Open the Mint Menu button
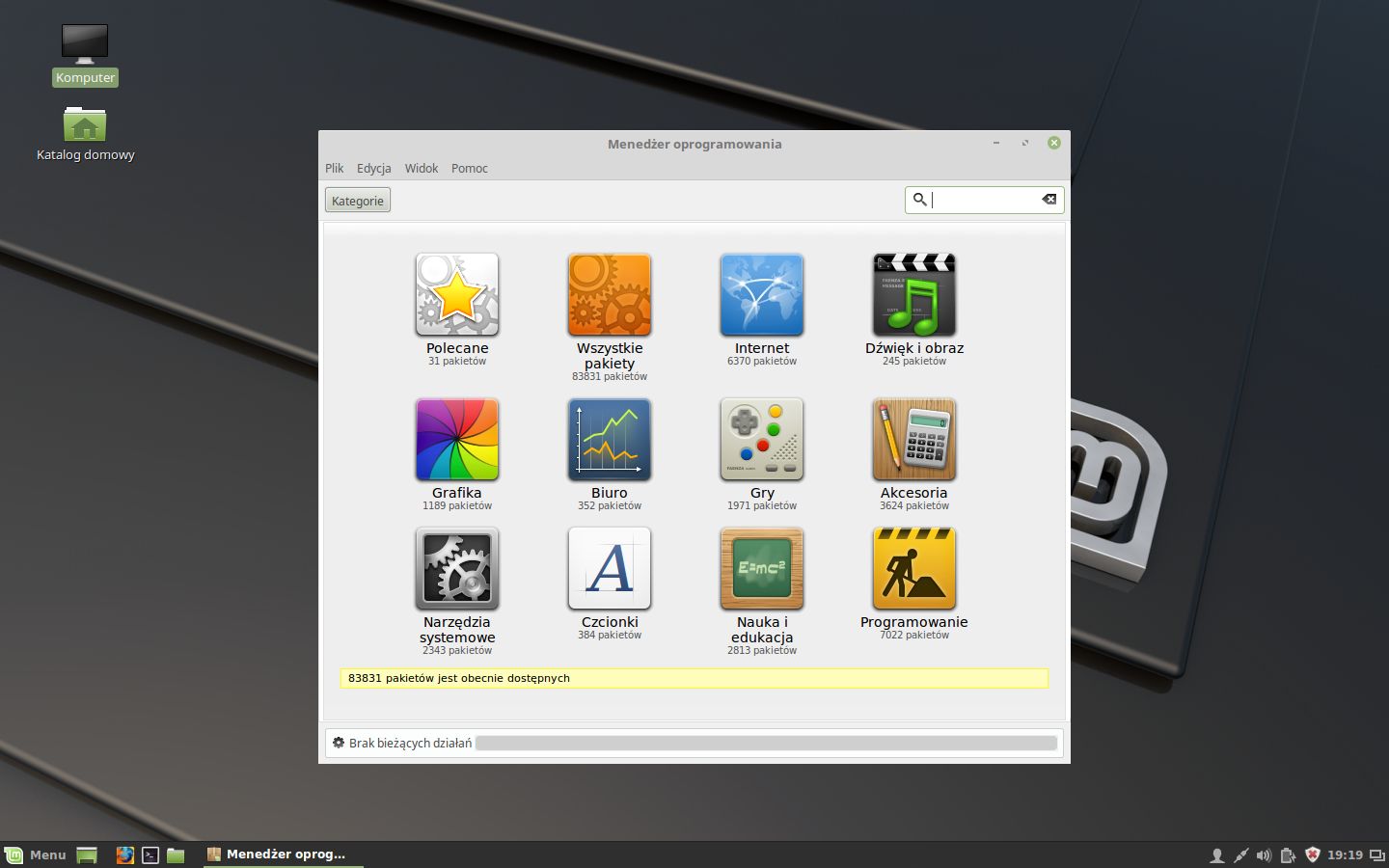Viewport: 1389px width, 868px height. pyautogui.click(x=36, y=854)
